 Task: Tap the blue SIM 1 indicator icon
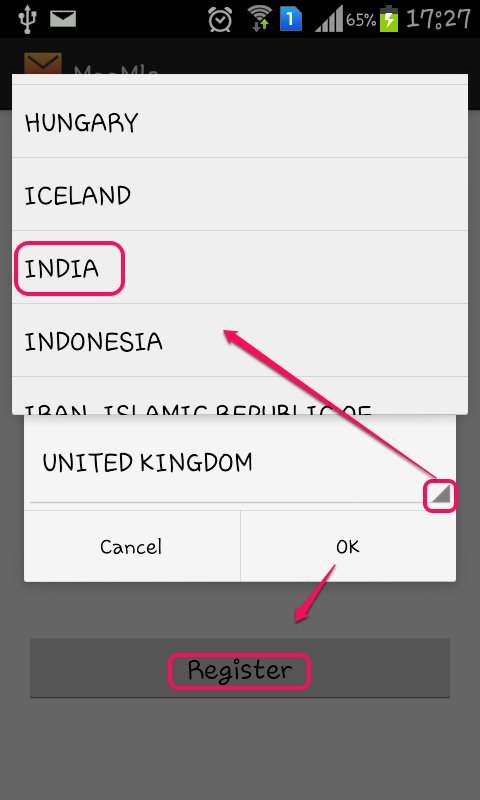[291, 19]
